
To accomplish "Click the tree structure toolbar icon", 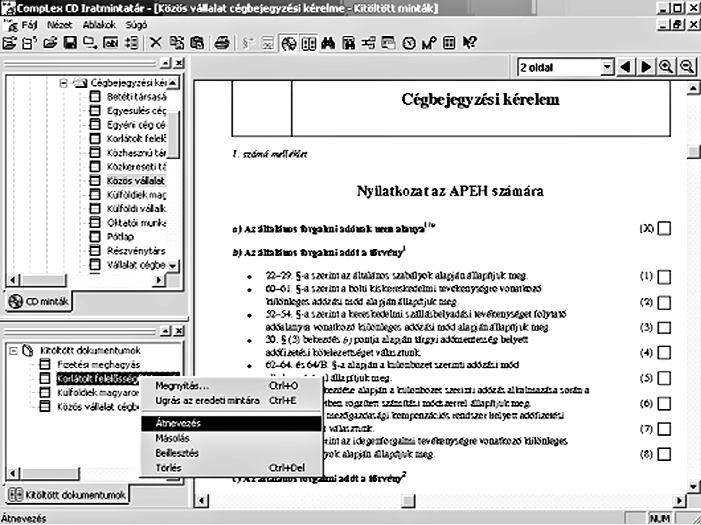I will 369,43.
